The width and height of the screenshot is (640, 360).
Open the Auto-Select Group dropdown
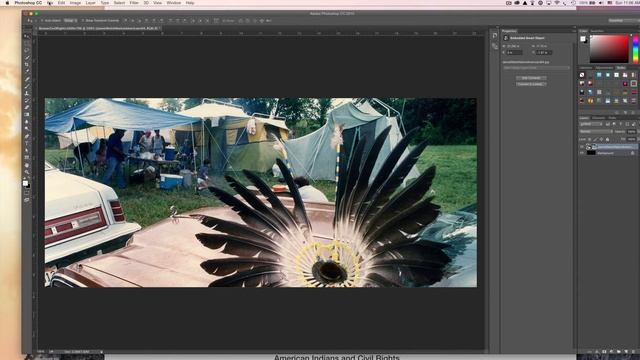pyautogui.click(x=69, y=20)
